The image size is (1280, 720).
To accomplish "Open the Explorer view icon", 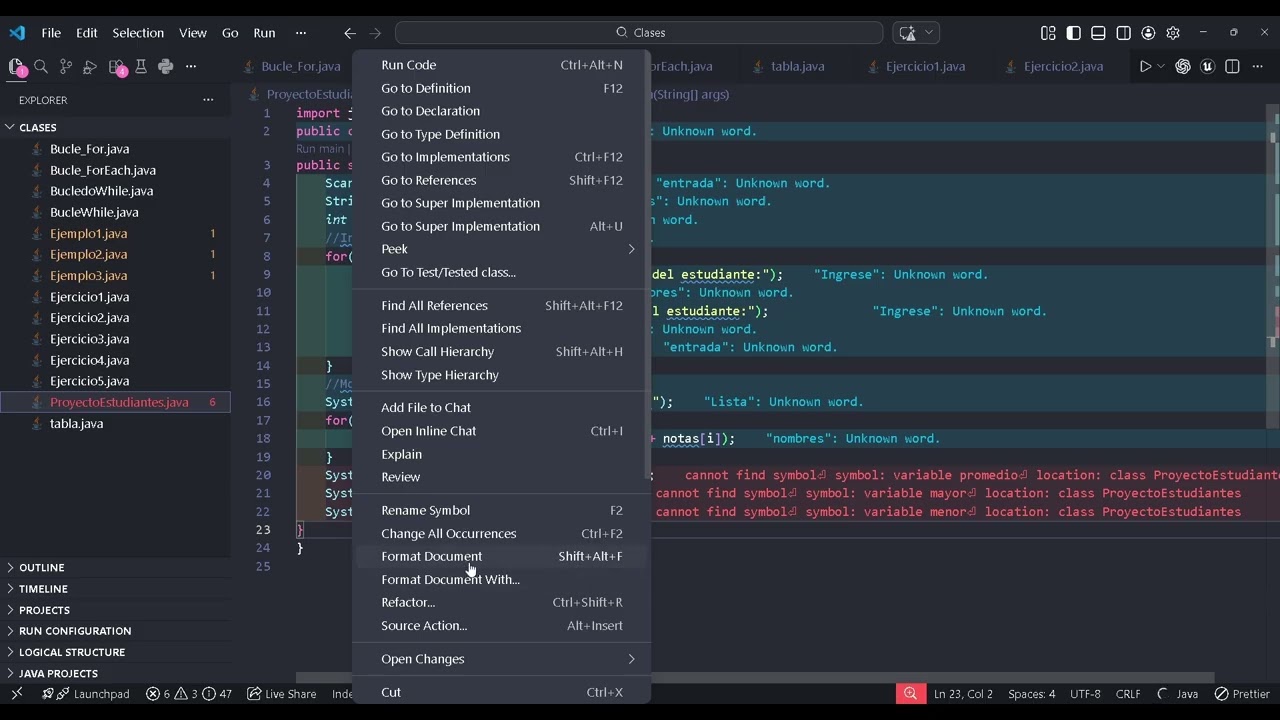I will [x=16, y=67].
